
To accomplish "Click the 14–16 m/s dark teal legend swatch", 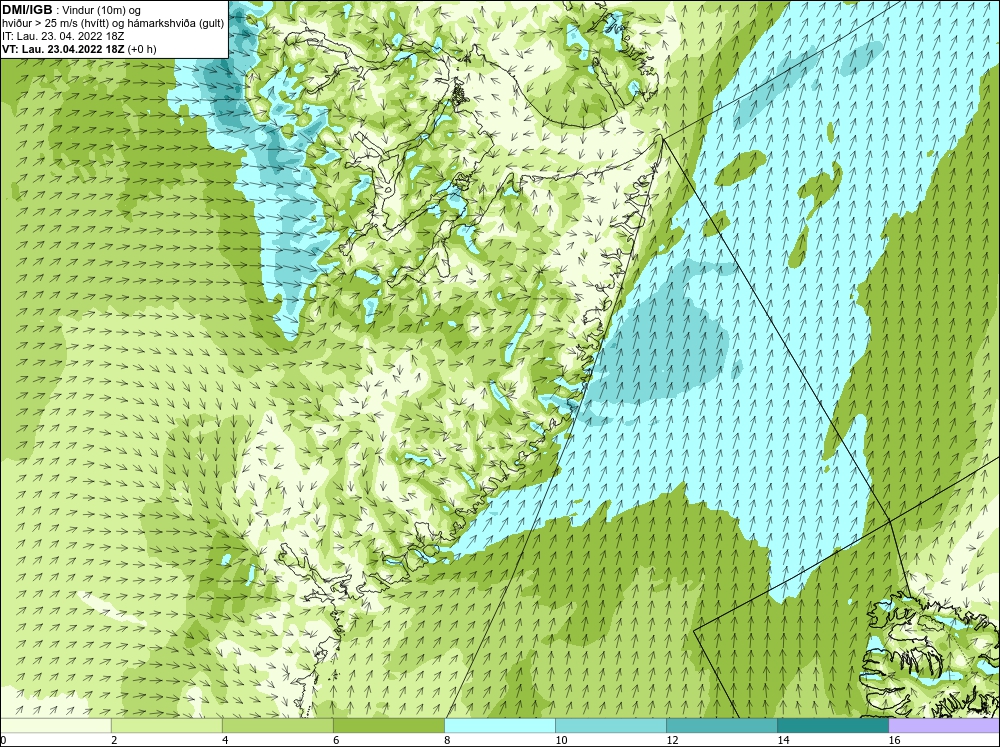I will pyautogui.click(x=833, y=725).
